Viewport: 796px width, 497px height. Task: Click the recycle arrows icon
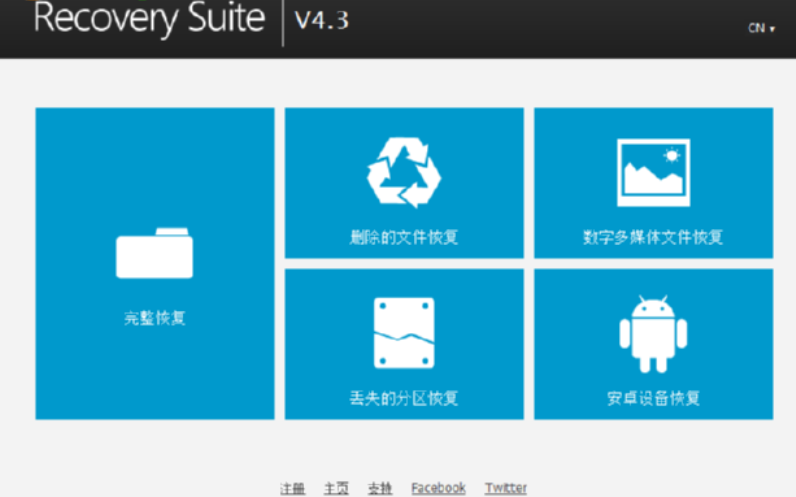[x=404, y=173]
